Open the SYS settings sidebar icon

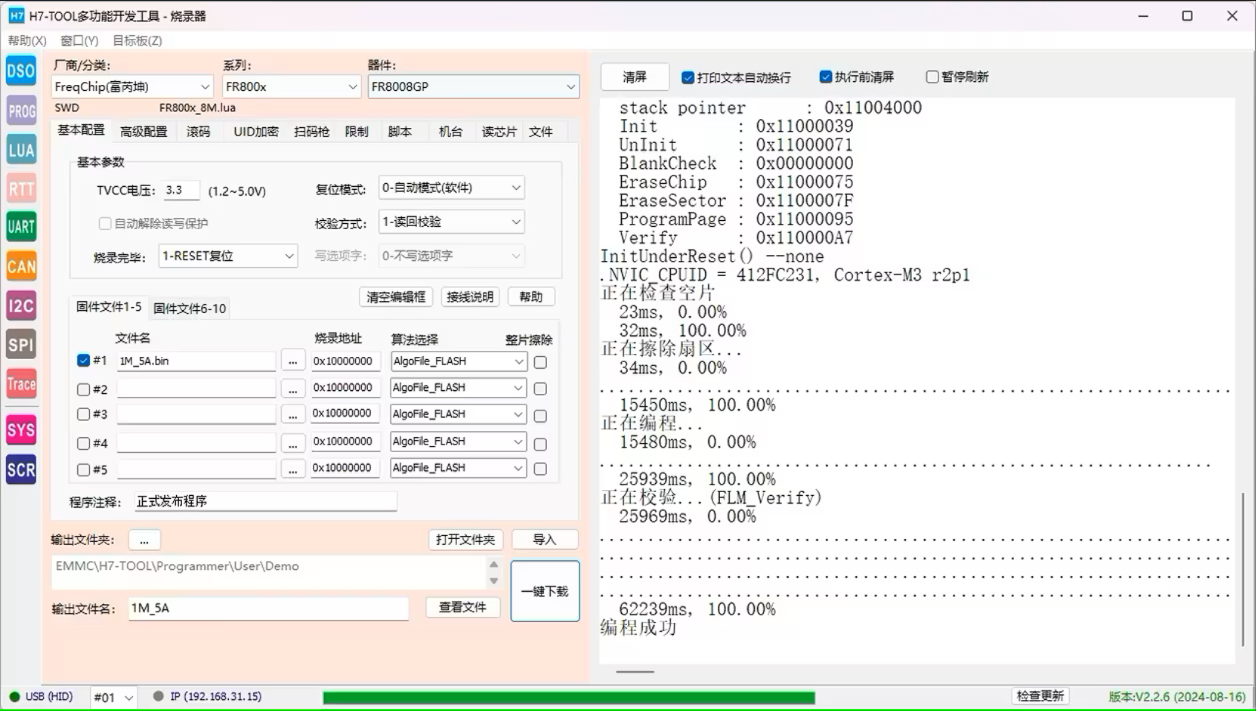point(21,431)
